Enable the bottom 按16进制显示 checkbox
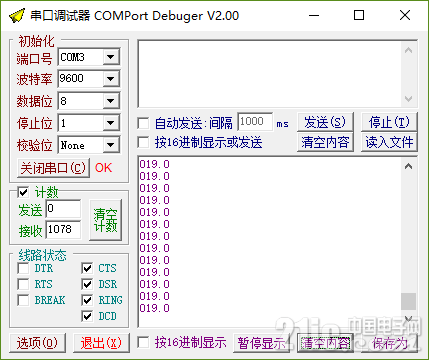 [x=143, y=342]
